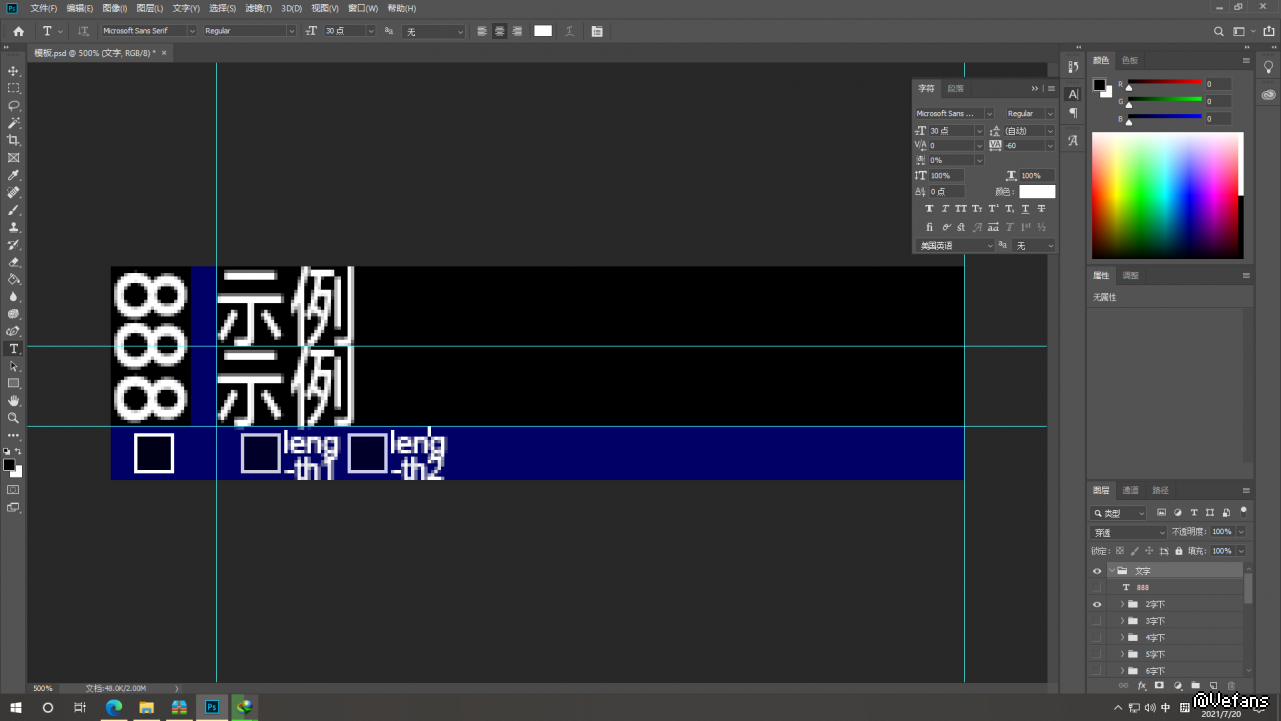Click text color swatch in options bar
Viewport: 1281px width, 721px height.
point(543,31)
